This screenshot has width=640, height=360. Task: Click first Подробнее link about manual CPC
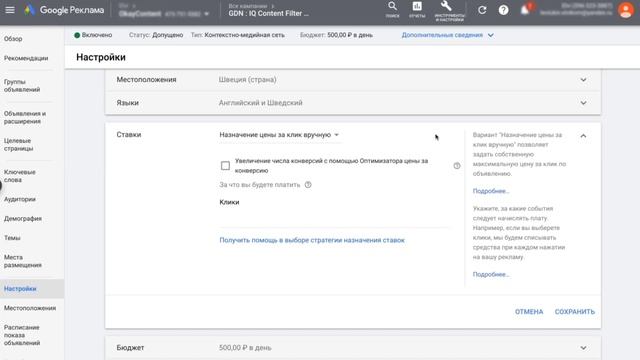[x=491, y=191]
